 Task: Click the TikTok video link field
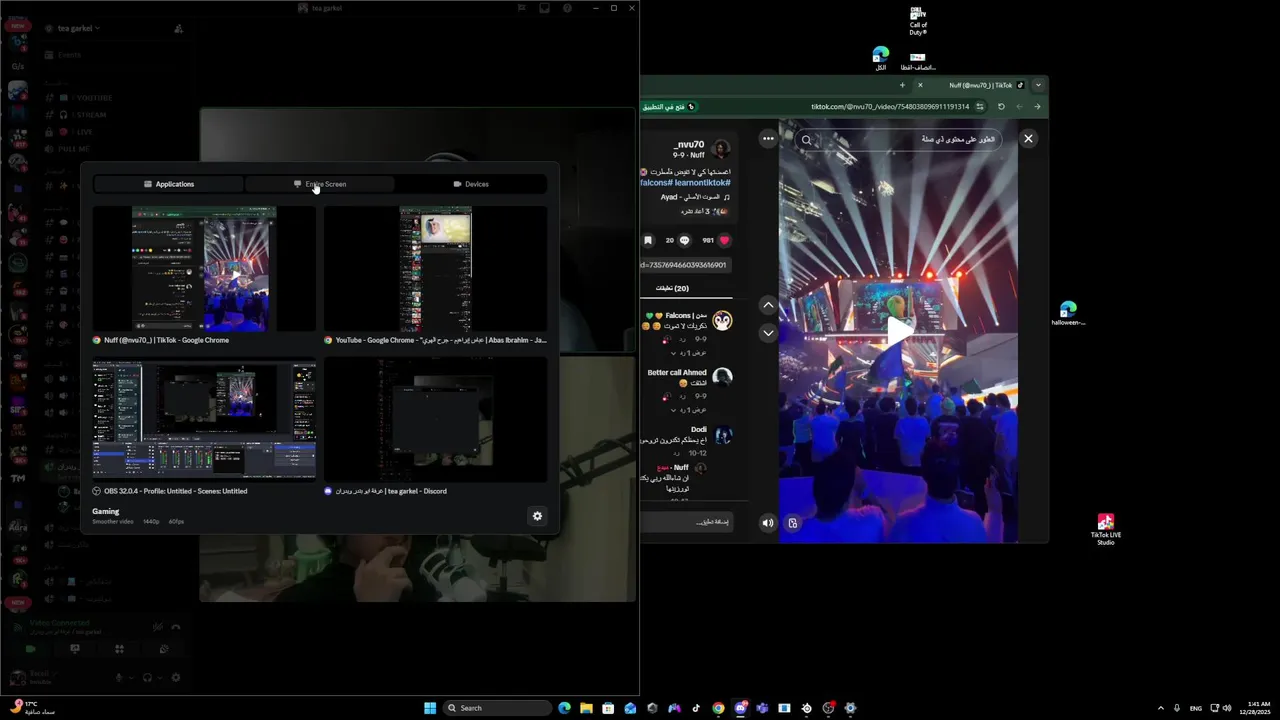pyautogui.click(x=686, y=265)
